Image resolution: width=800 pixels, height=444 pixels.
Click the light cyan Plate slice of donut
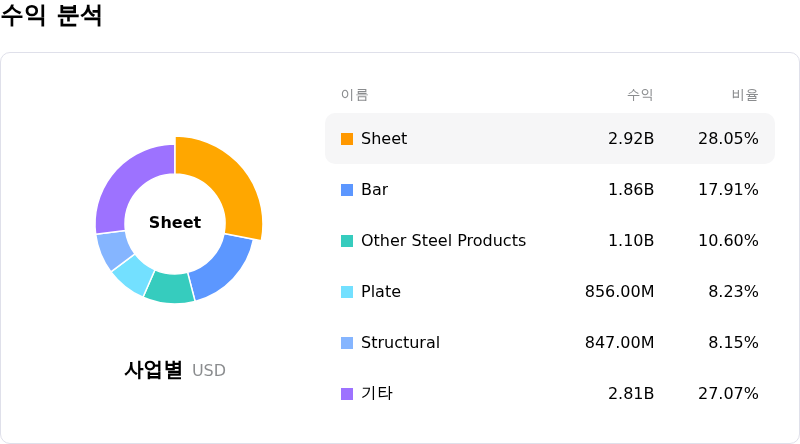[134, 275]
